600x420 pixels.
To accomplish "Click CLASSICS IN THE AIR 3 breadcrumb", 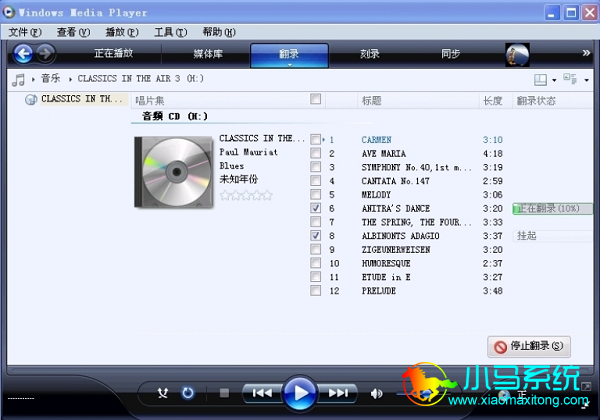I will tap(141, 79).
